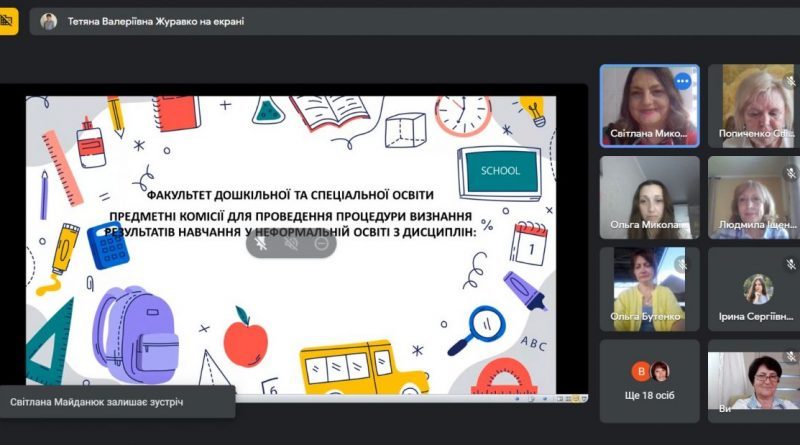Click the presenter avatar beside Тетяна Валеріївна Журавко
Image resolution: width=800 pixels, height=445 pixels.
click(x=48, y=21)
